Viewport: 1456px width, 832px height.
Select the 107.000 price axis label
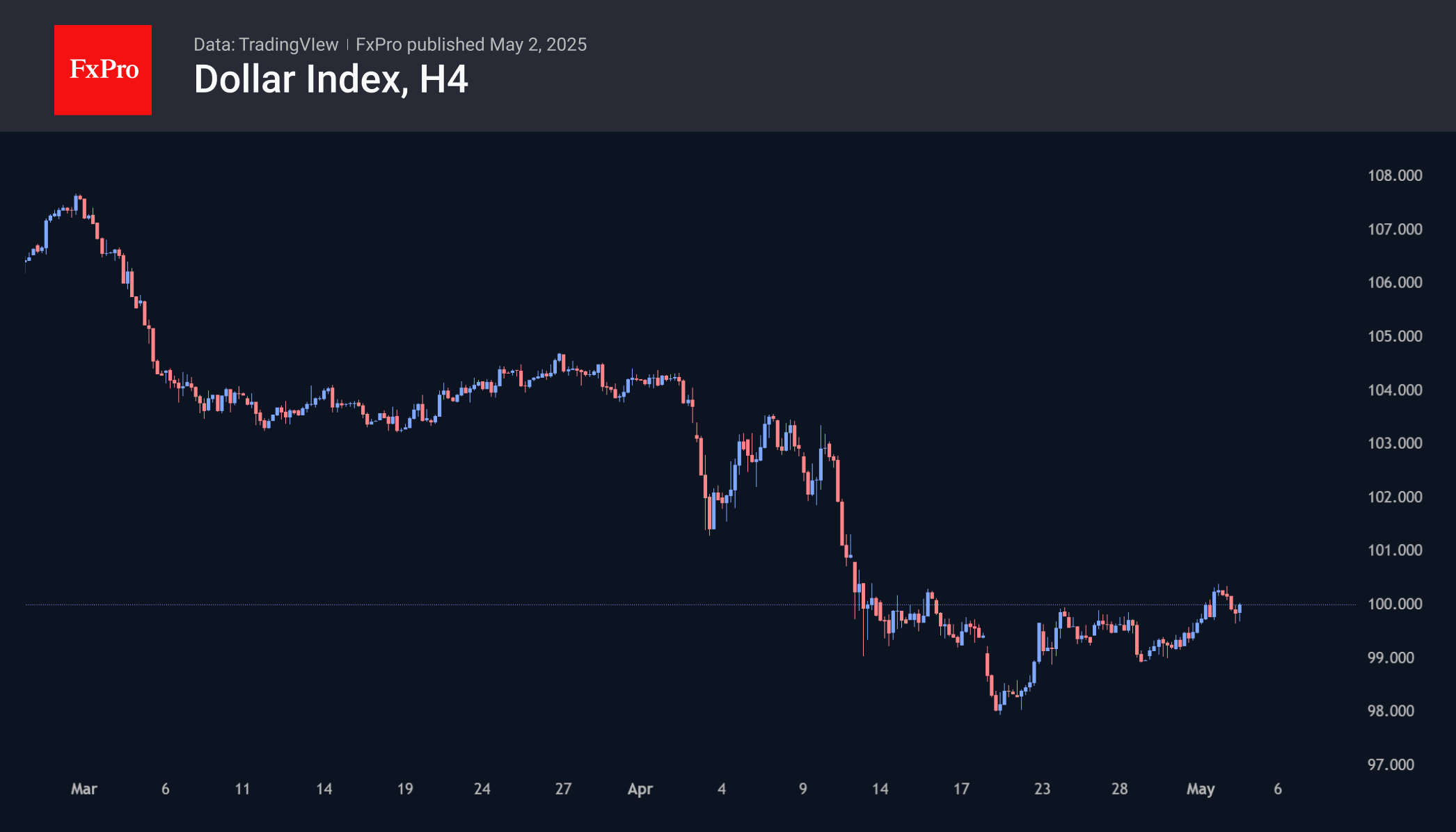coord(1395,229)
